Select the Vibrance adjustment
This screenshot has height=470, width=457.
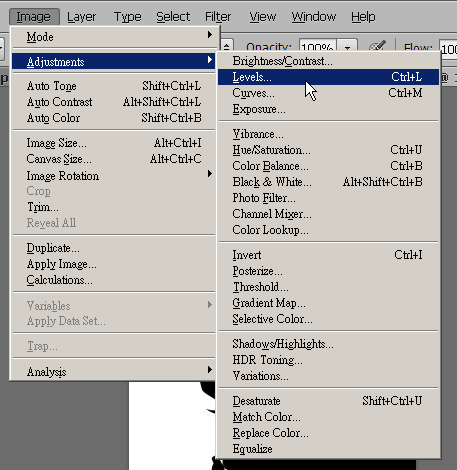(328, 134)
